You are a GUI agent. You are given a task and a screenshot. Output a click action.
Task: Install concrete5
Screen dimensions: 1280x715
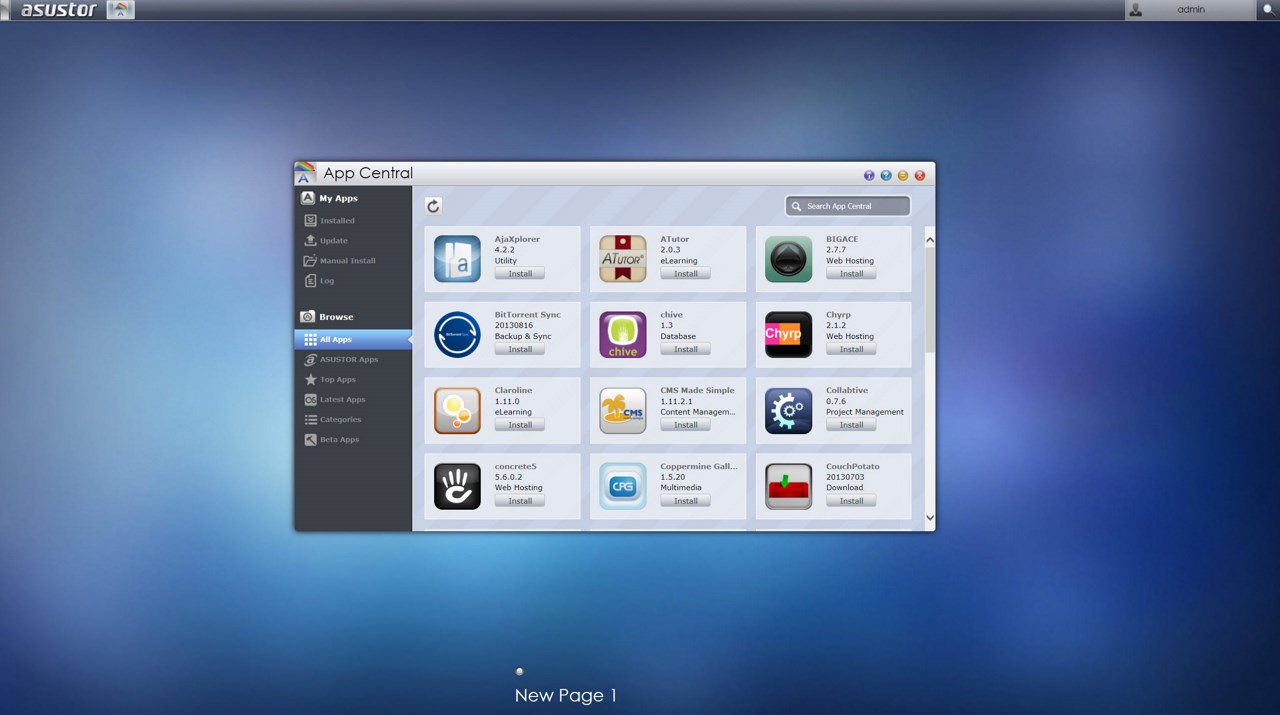[x=520, y=501]
